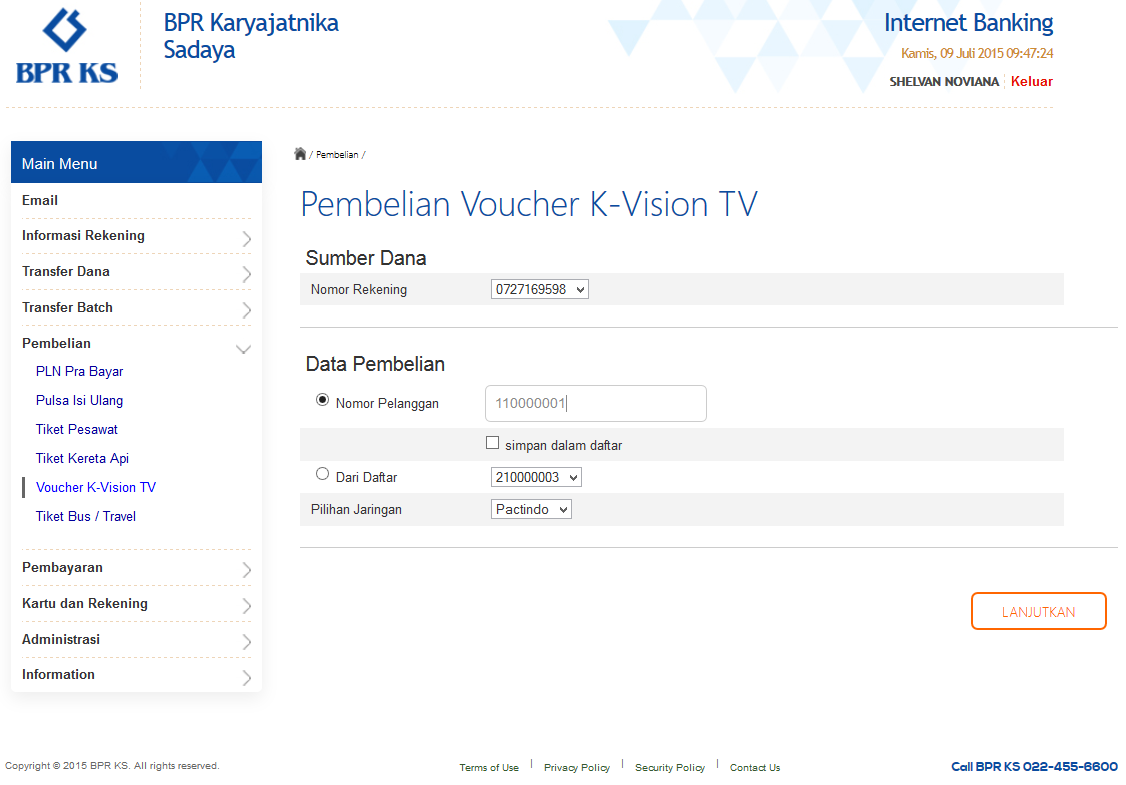Click the home icon in the breadcrumb
Viewport: 1126px width, 785px height.
coord(300,154)
